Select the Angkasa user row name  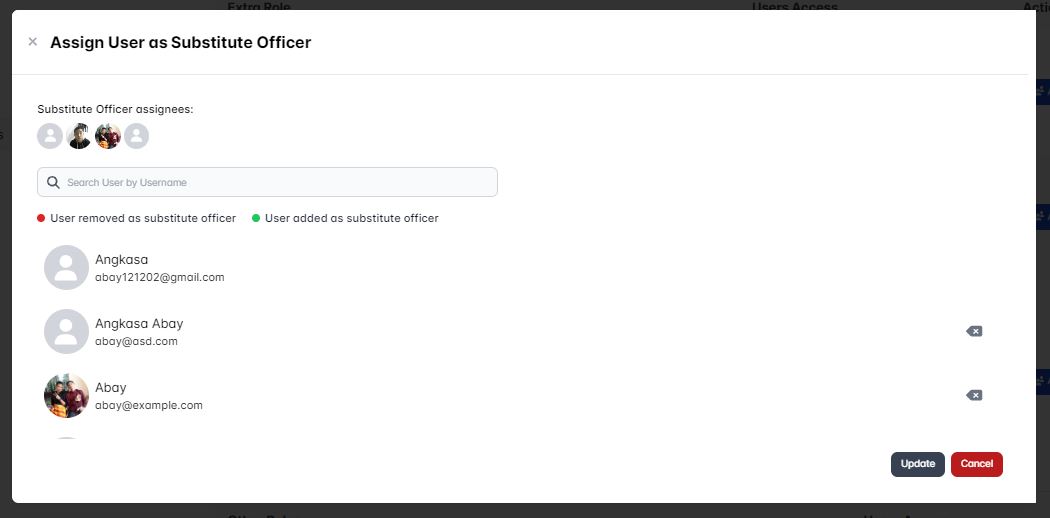point(121,259)
